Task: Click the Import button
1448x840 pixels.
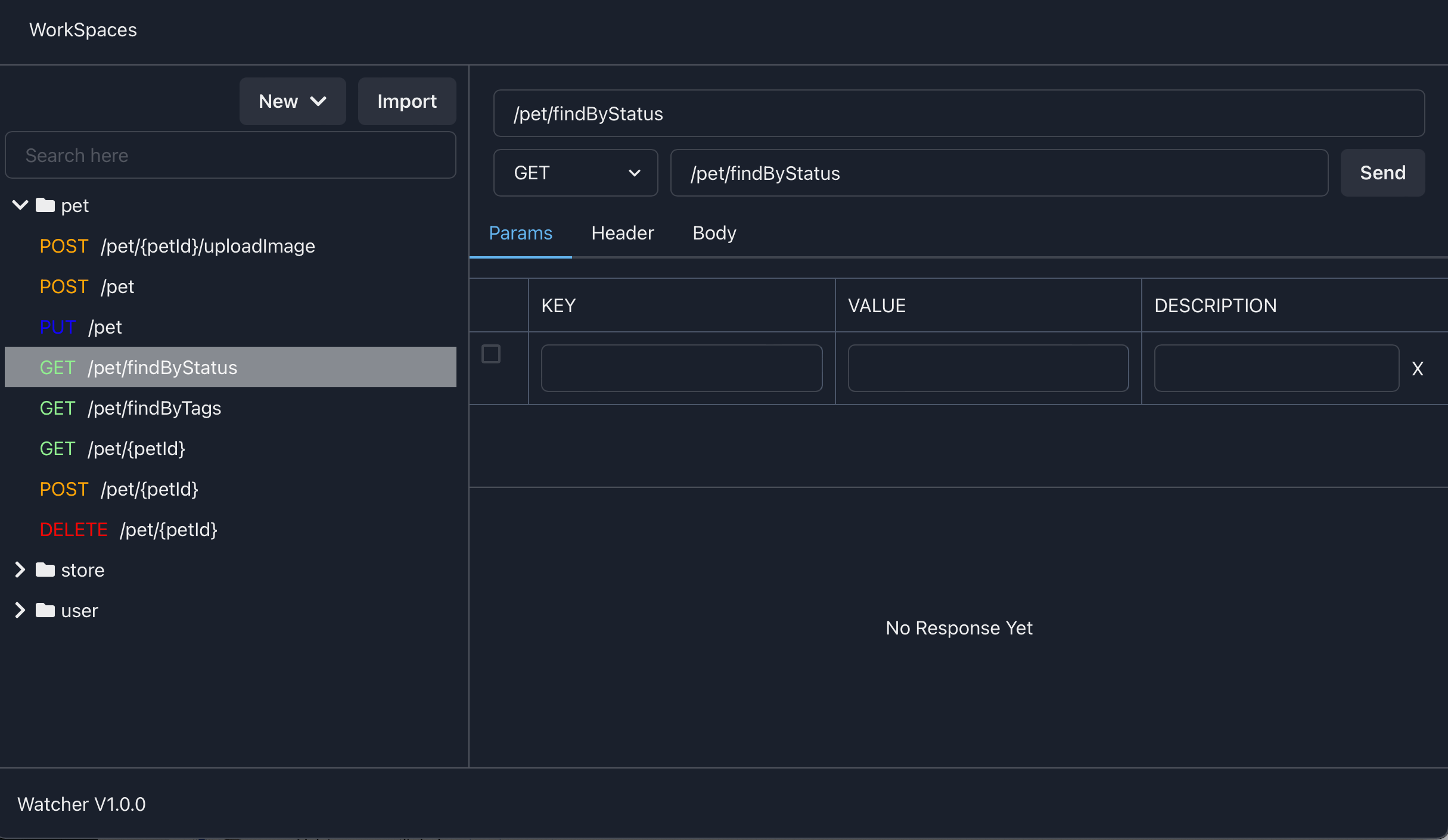Action: click(x=406, y=101)
